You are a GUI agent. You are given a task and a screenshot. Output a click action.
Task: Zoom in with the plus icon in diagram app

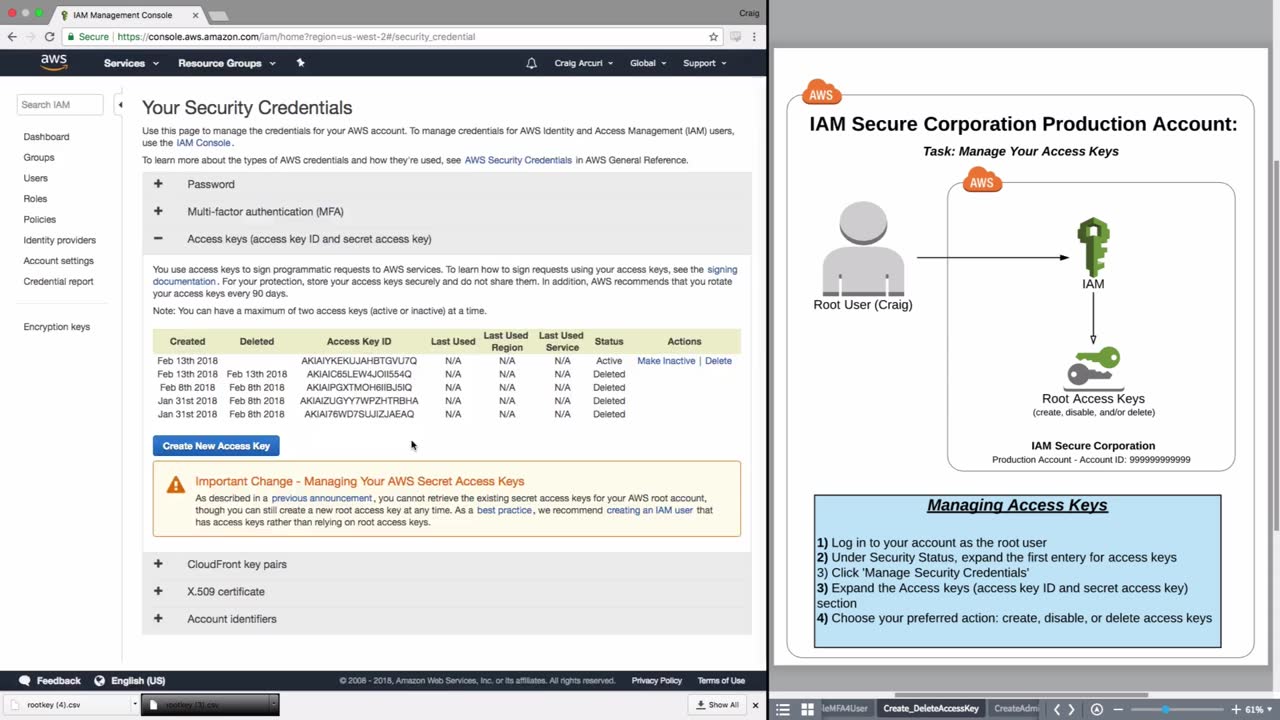click(1236, 709)
